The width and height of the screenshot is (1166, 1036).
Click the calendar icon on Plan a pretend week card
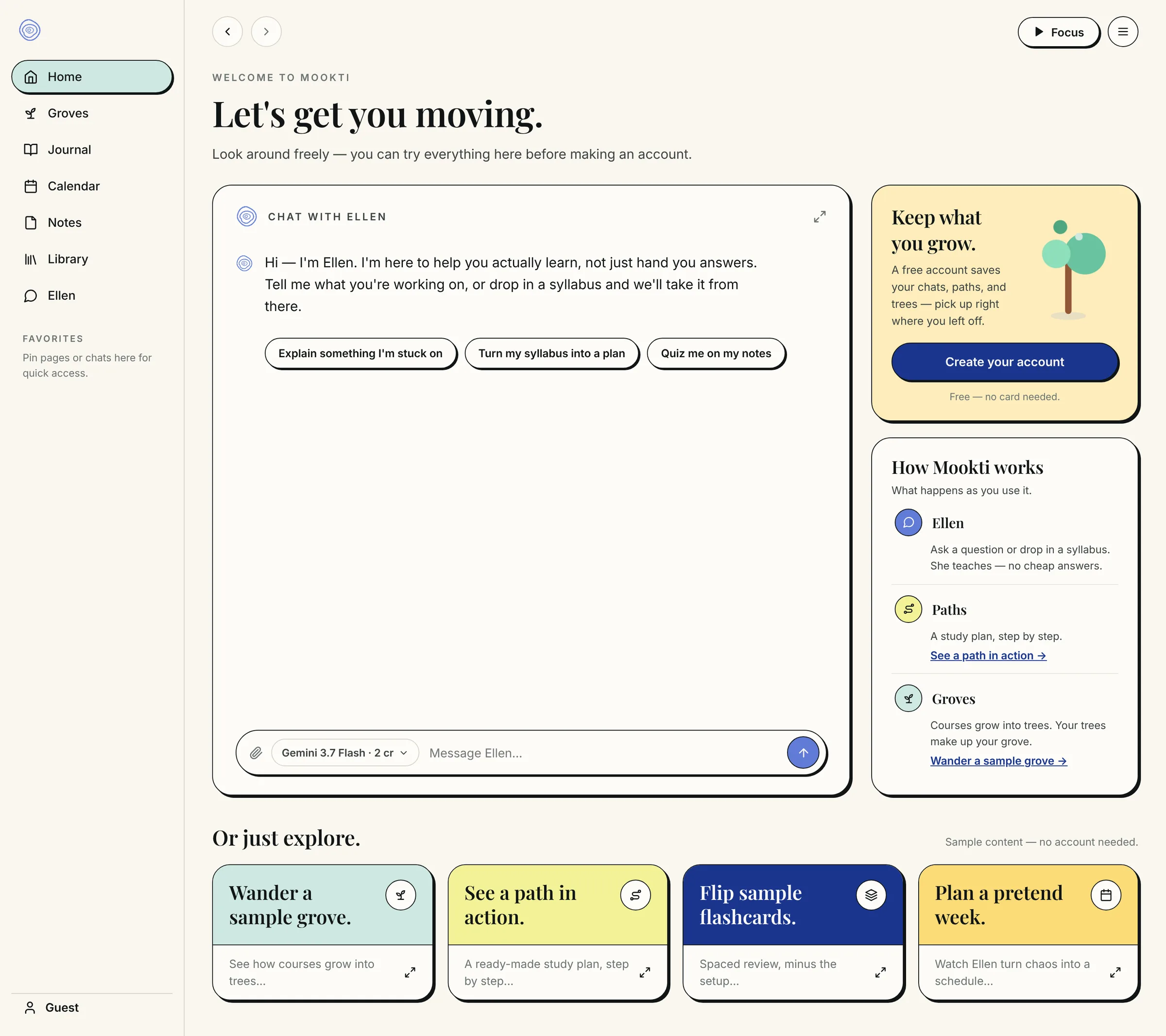click(x=1106, y=895)
